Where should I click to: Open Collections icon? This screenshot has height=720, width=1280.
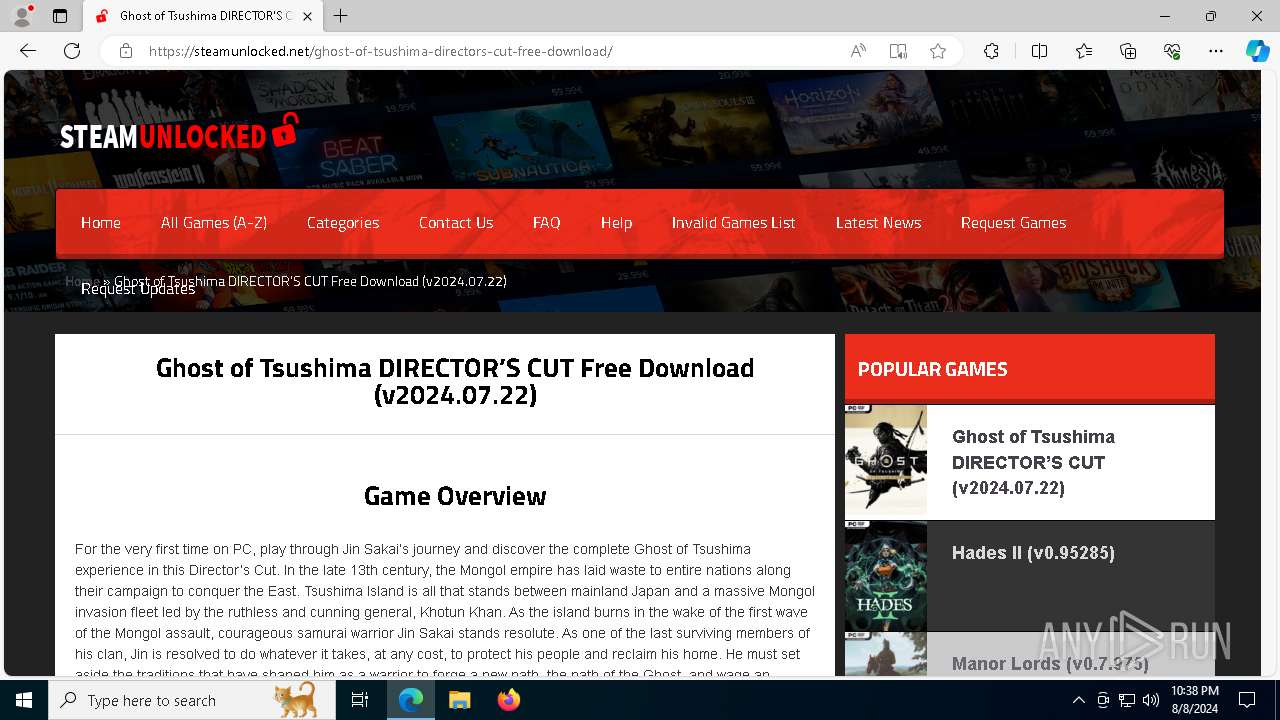click(1128, 51)
